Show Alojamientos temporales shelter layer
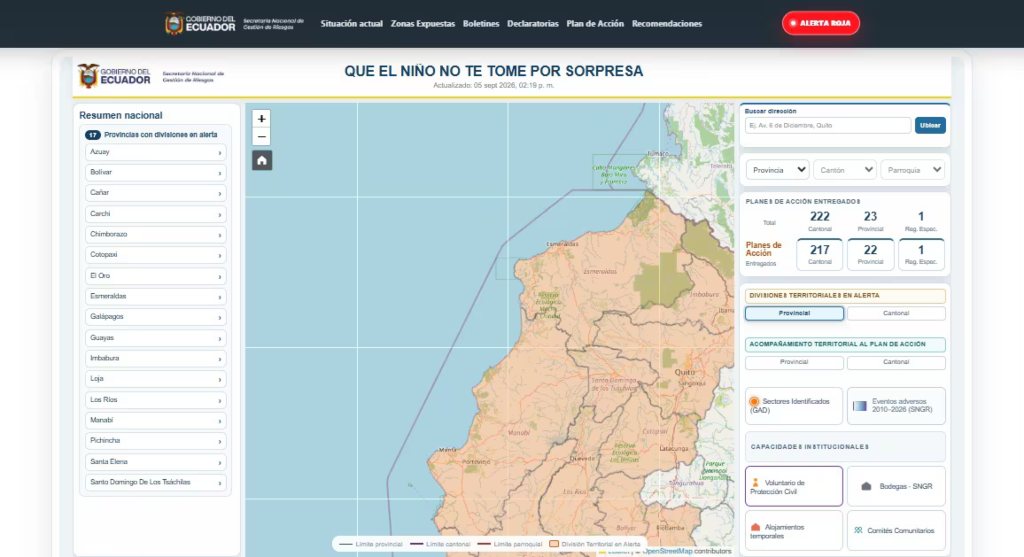1024x557 pixels. pos(793,531)
